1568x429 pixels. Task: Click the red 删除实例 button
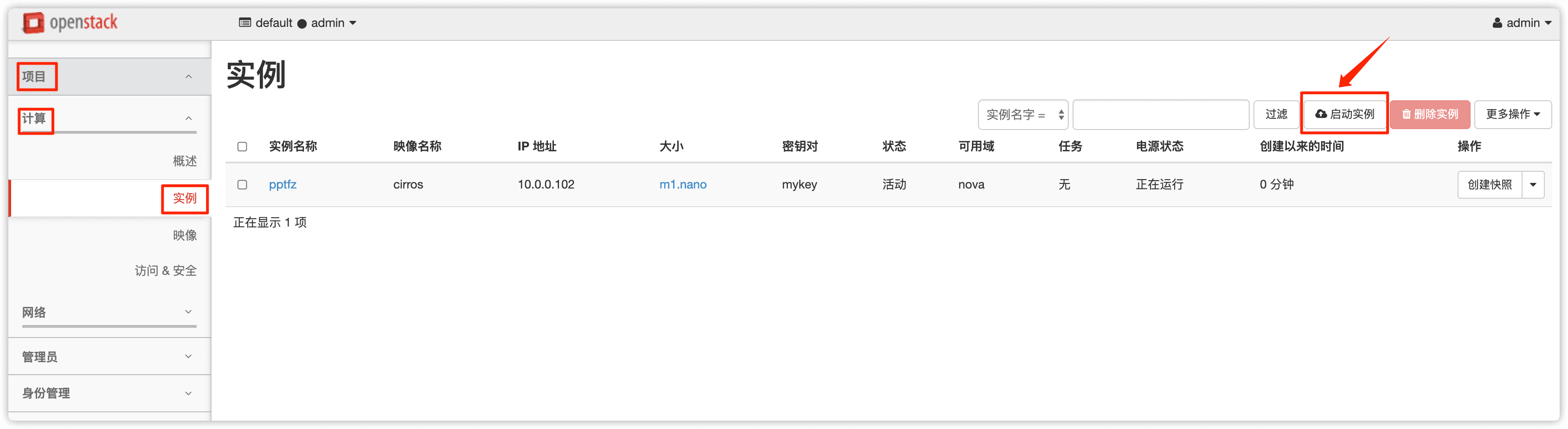click(x=1430, y=115)
